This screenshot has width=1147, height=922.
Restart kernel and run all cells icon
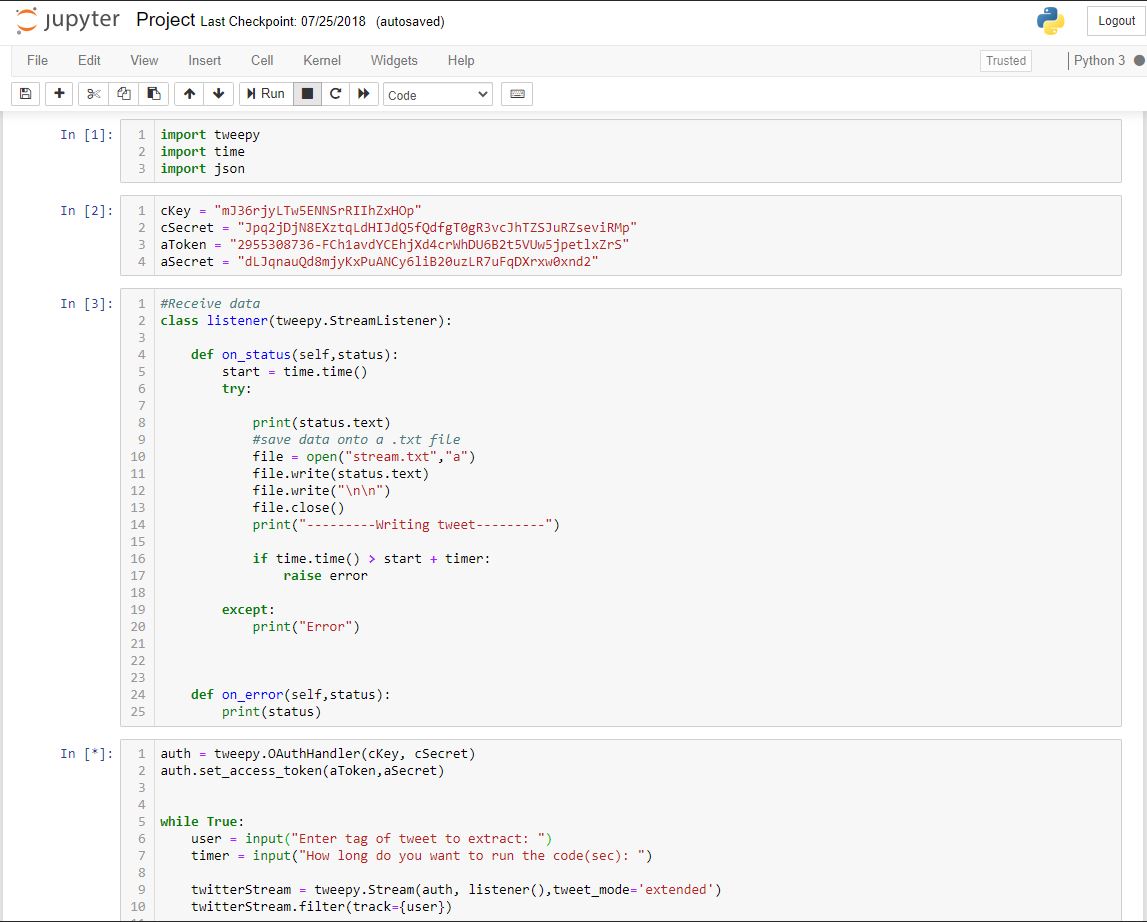click(x=364, y=94)
